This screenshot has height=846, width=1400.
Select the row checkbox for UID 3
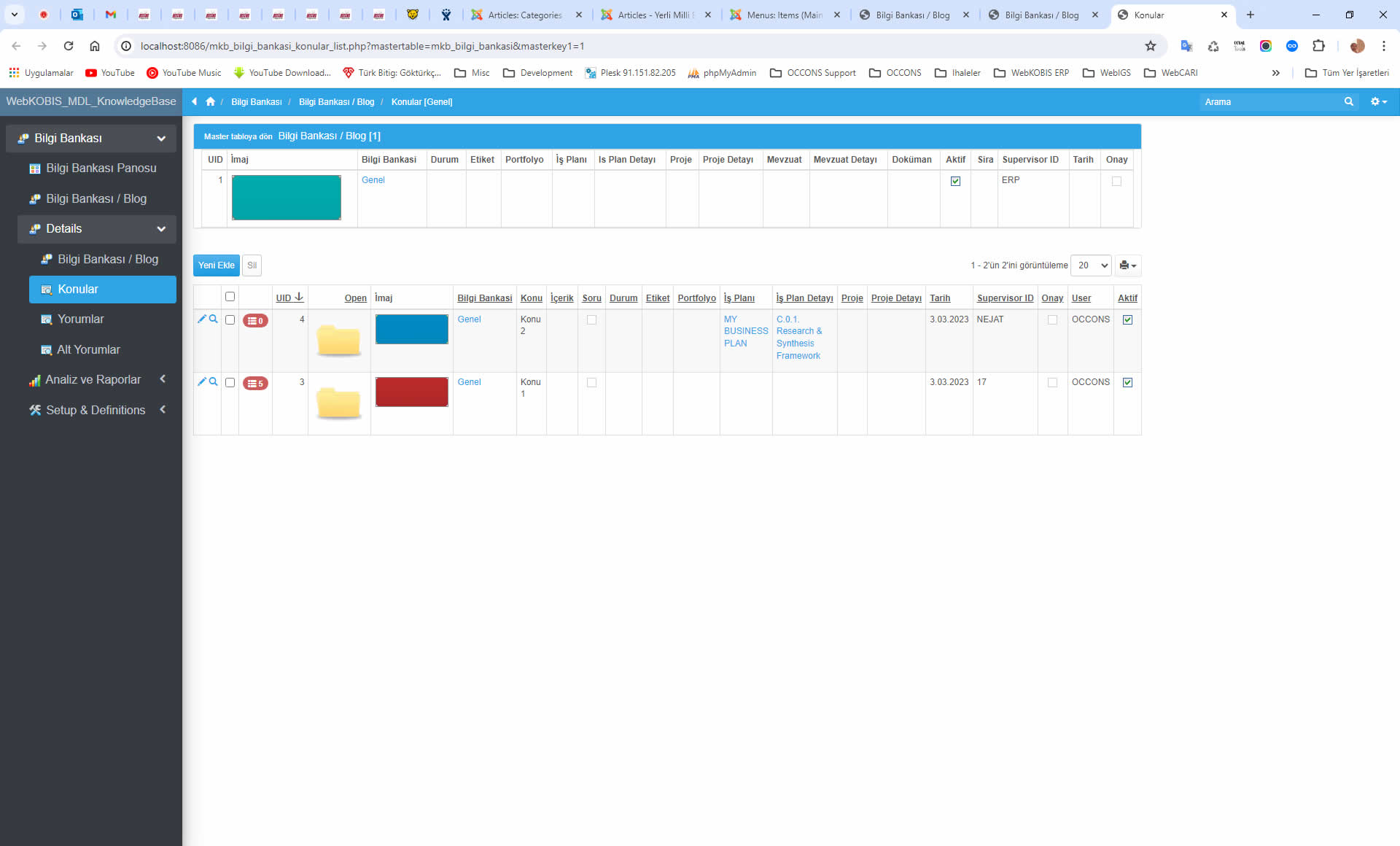coord(230,382)
